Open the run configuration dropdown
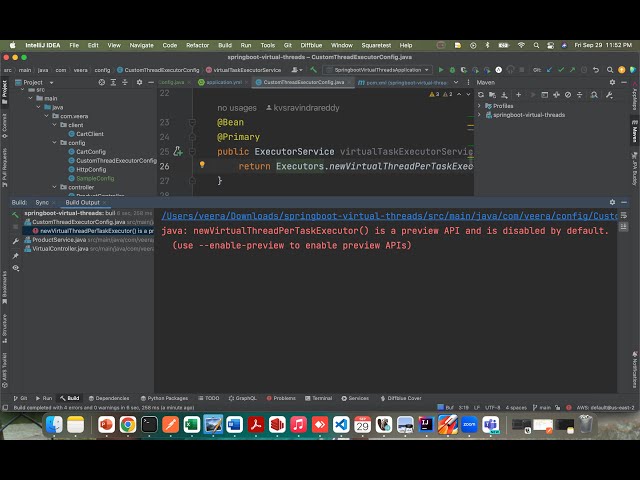 point(377,70)
